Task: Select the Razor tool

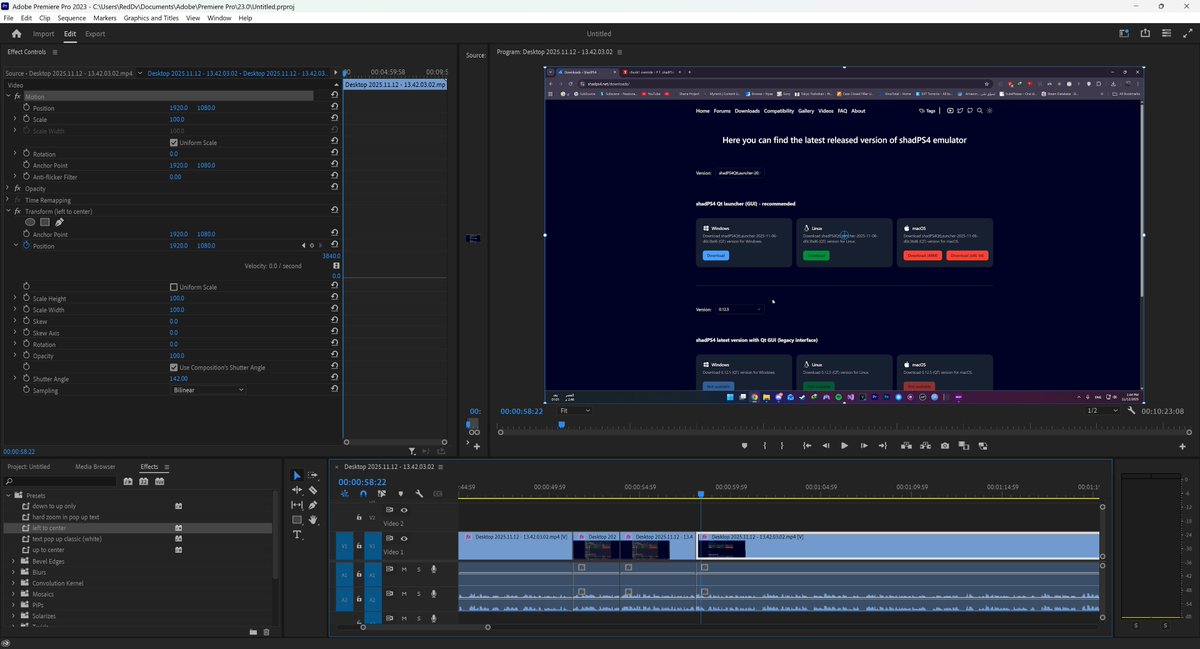Action: tap(313, 490)
